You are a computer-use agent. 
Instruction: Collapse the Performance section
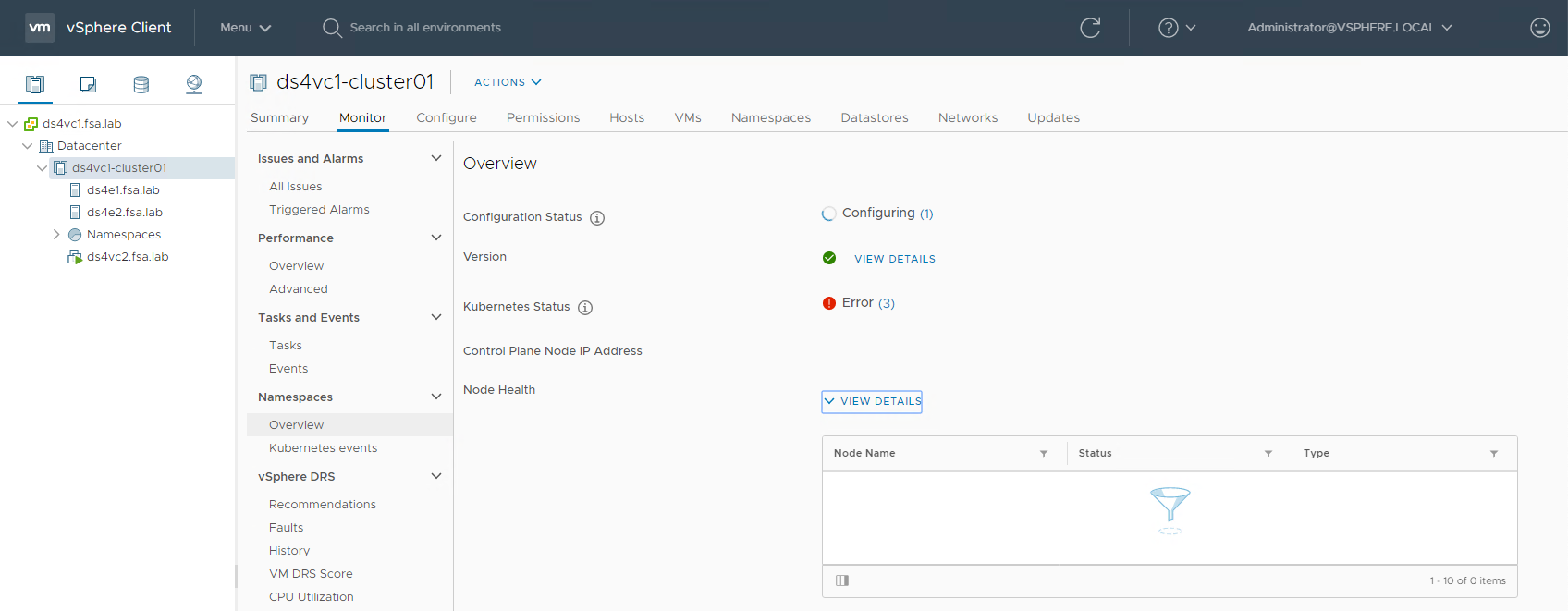(436, 238)
